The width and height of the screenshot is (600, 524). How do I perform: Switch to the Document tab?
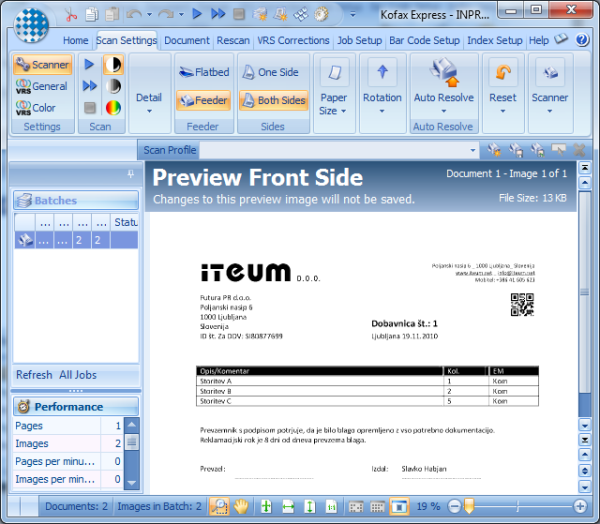coord(187,40)
